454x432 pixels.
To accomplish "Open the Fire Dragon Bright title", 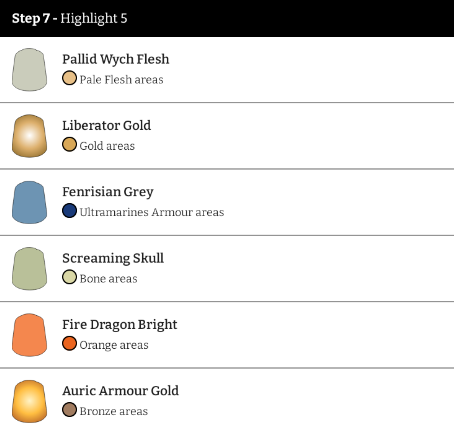I will (x=120, y=325).
